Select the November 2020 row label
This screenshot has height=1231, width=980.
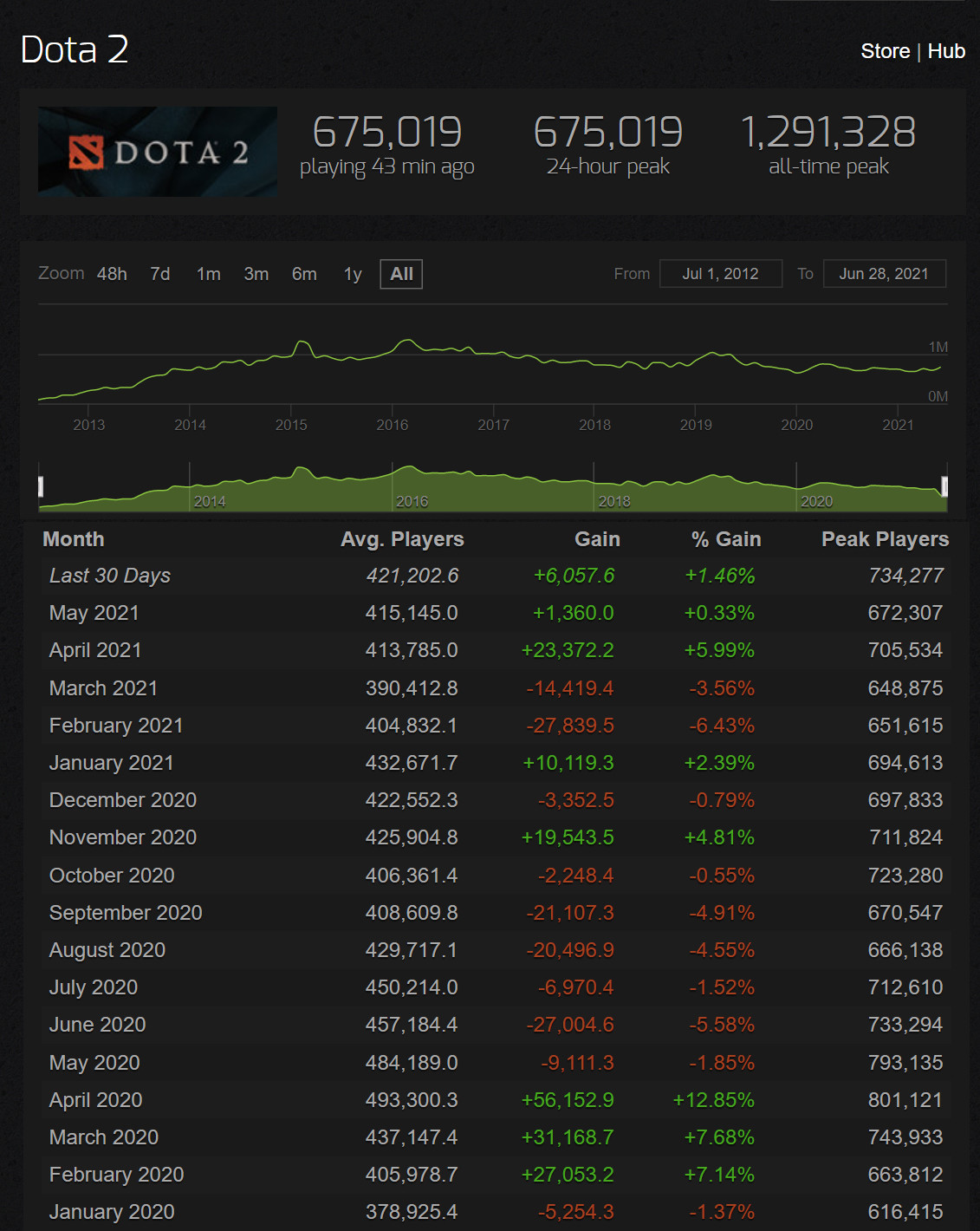123,837
